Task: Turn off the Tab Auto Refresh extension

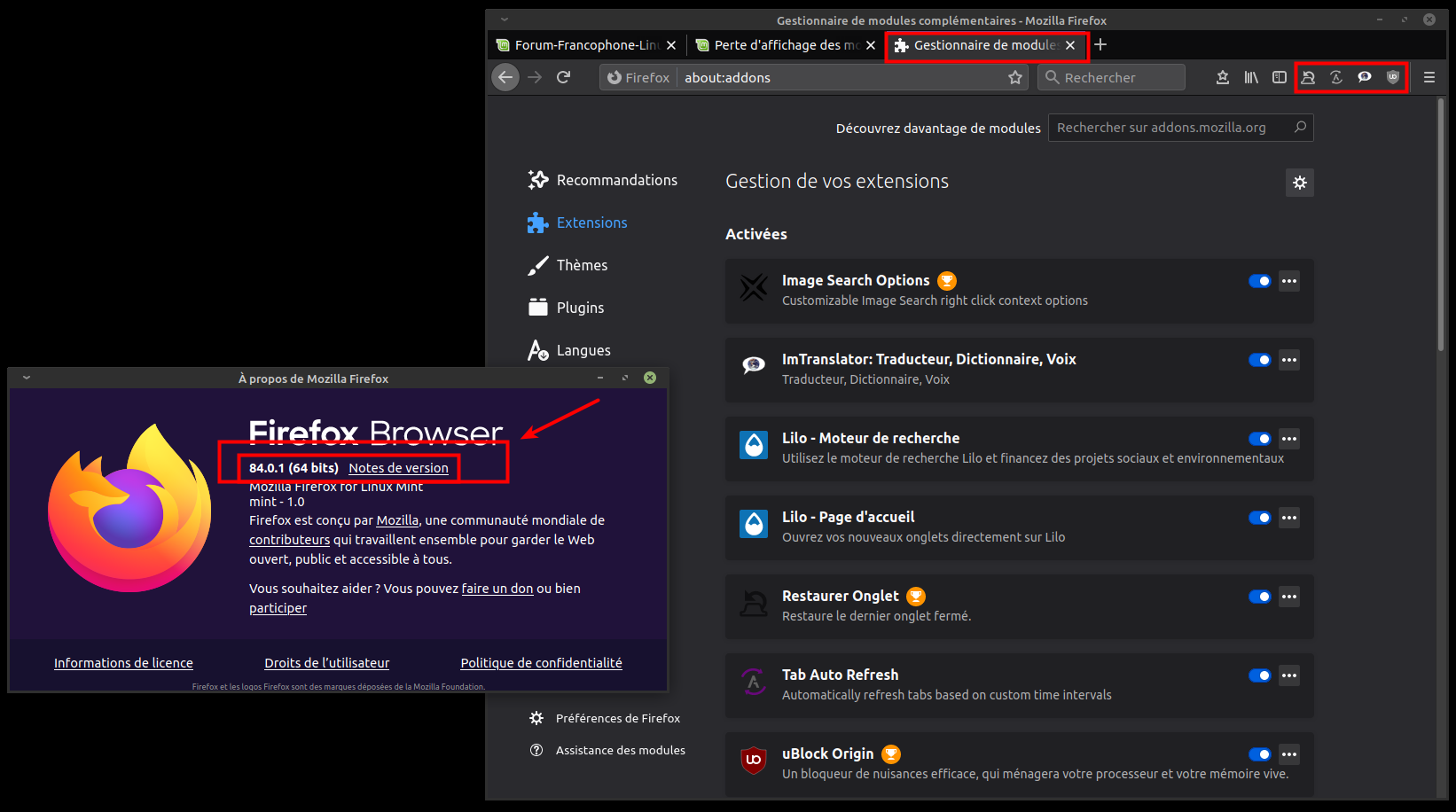Action: click(1260, 675)
